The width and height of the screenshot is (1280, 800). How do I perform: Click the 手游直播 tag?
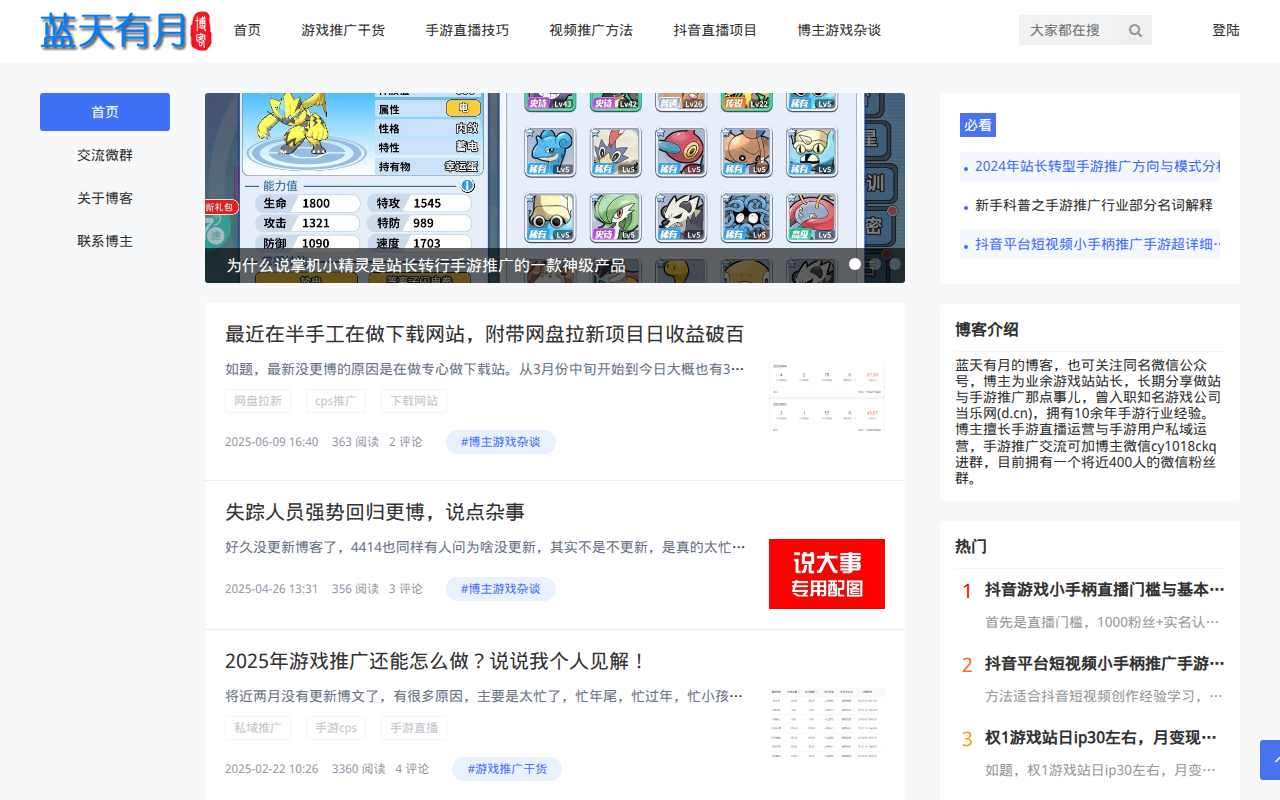coord(414,728)
